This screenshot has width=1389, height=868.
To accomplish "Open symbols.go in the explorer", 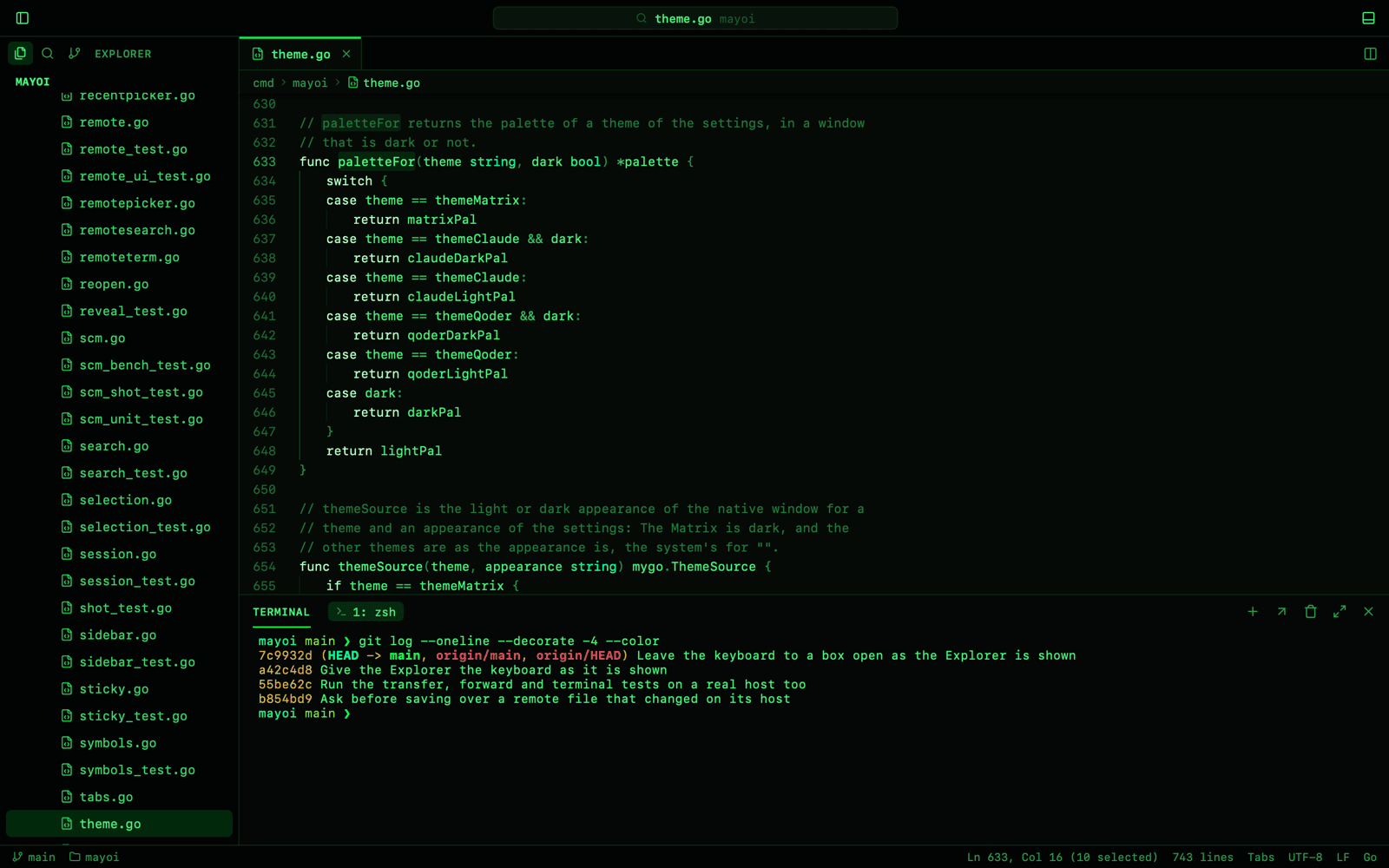I will point(118,743).
